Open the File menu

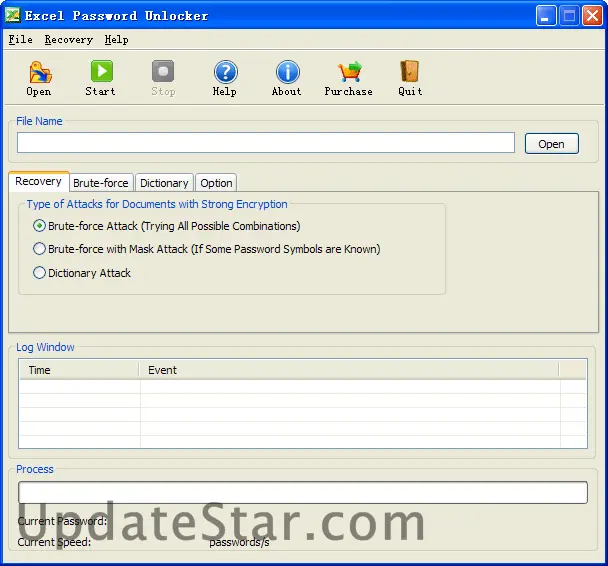21,40
